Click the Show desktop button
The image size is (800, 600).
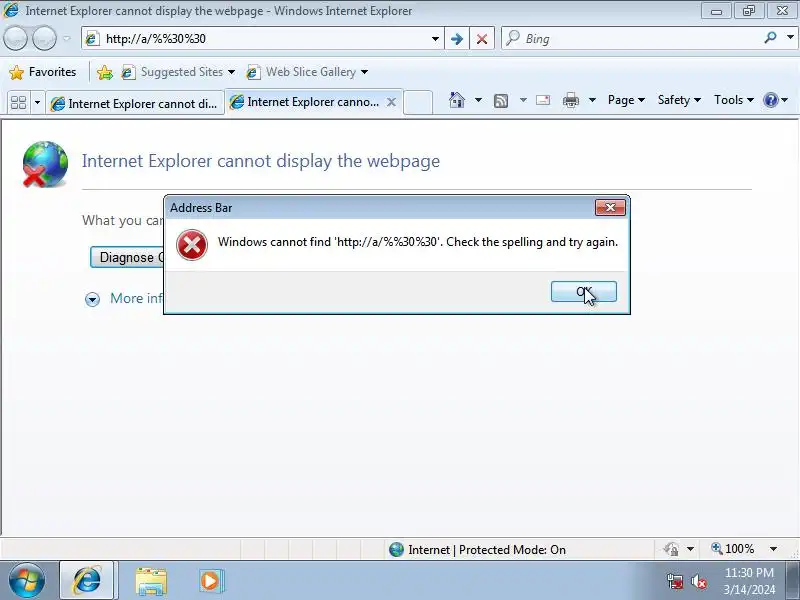(794, 580)
